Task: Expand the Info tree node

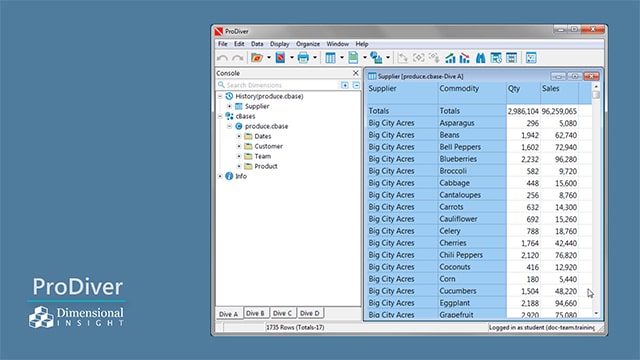Action: 220,176
